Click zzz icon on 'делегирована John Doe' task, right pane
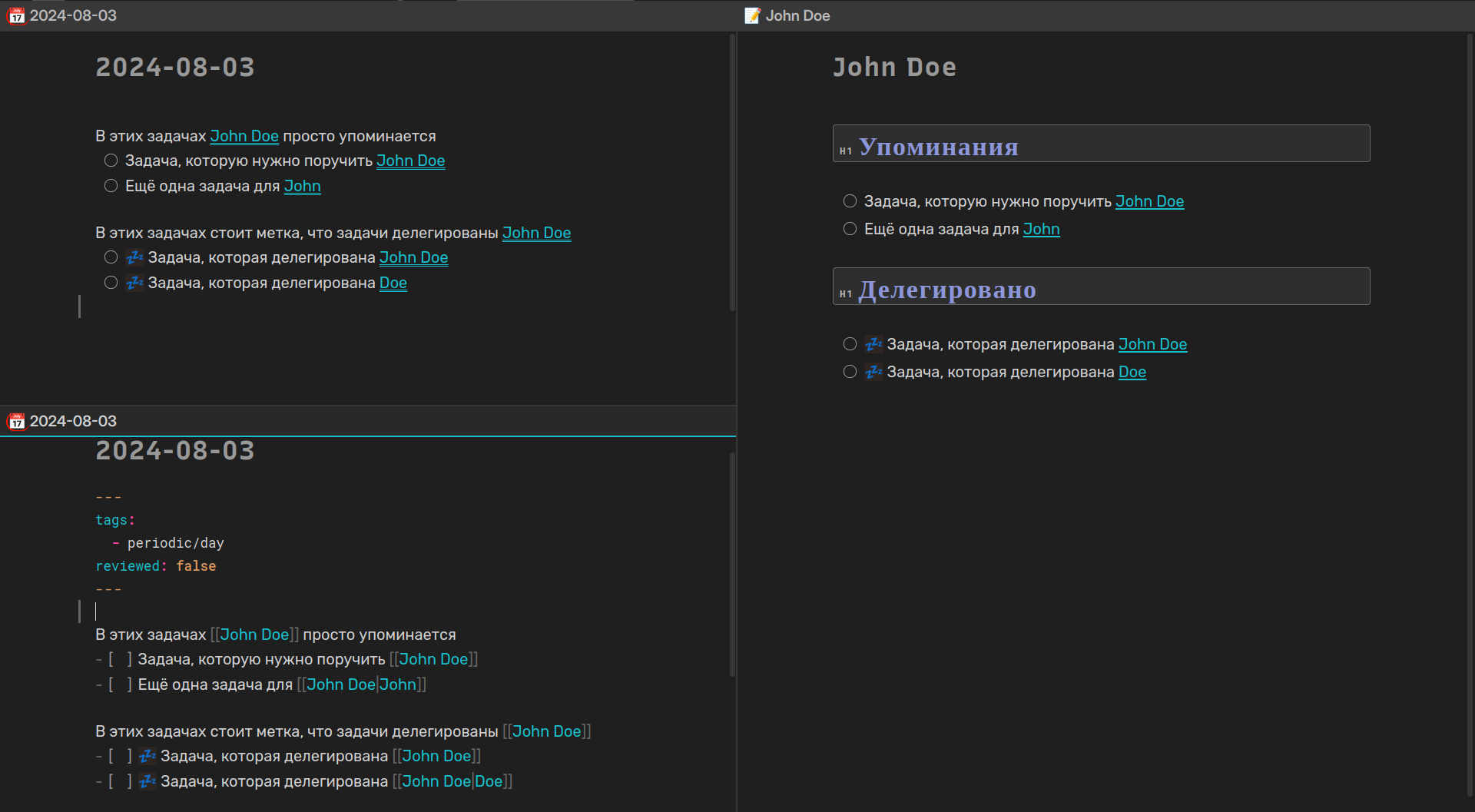 [874, 344]
